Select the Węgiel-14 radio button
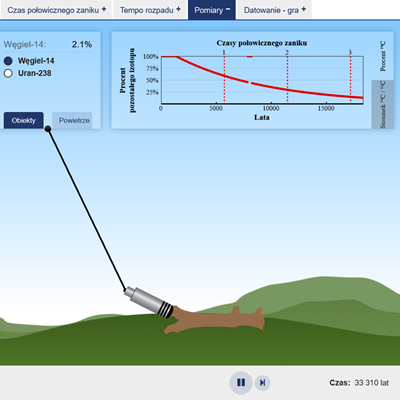 [x=8, y=61]
